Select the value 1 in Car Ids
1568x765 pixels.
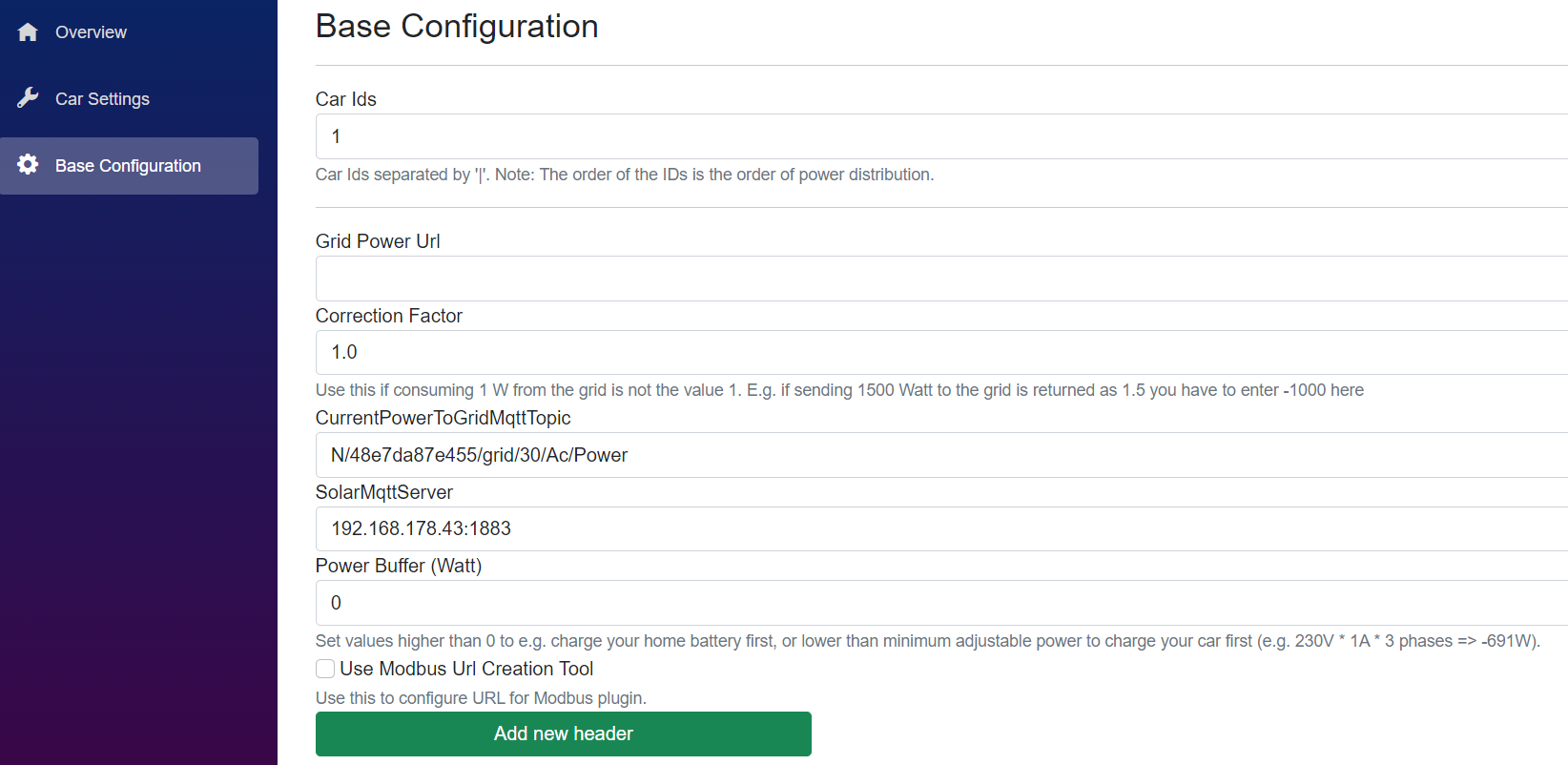(x=336, y=136)
